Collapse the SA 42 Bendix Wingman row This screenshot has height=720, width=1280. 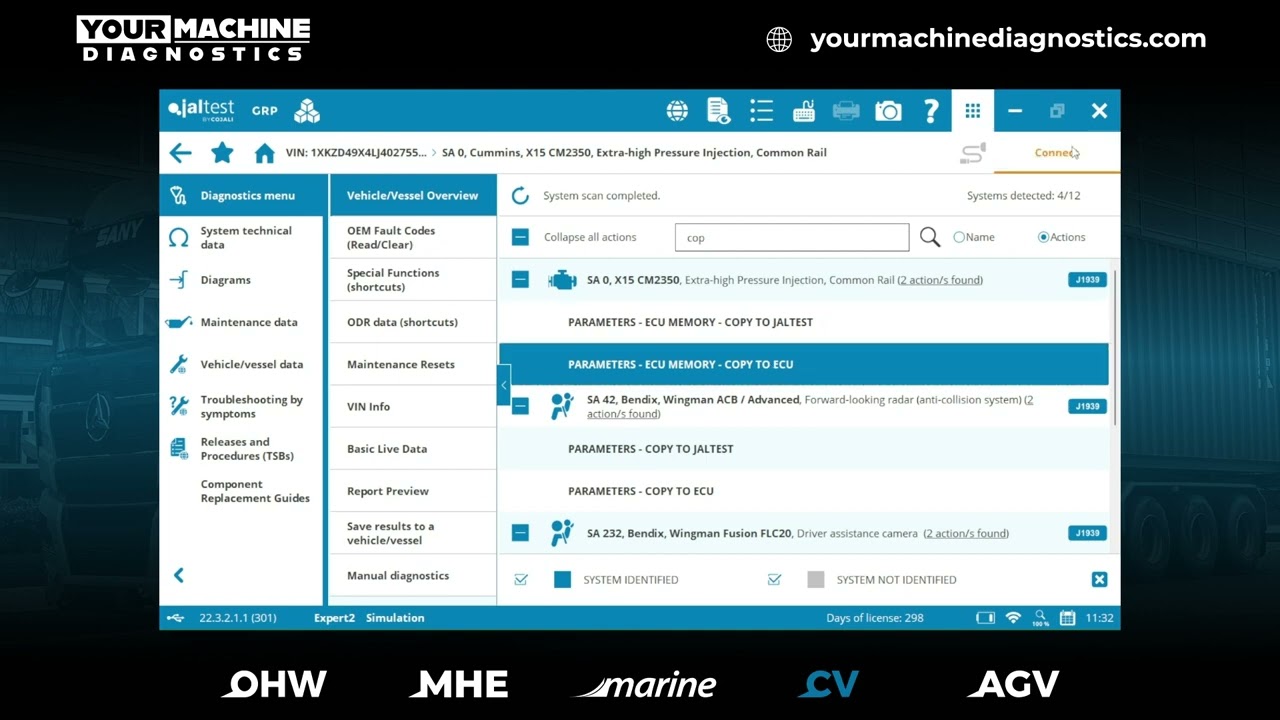click(520, 406)
